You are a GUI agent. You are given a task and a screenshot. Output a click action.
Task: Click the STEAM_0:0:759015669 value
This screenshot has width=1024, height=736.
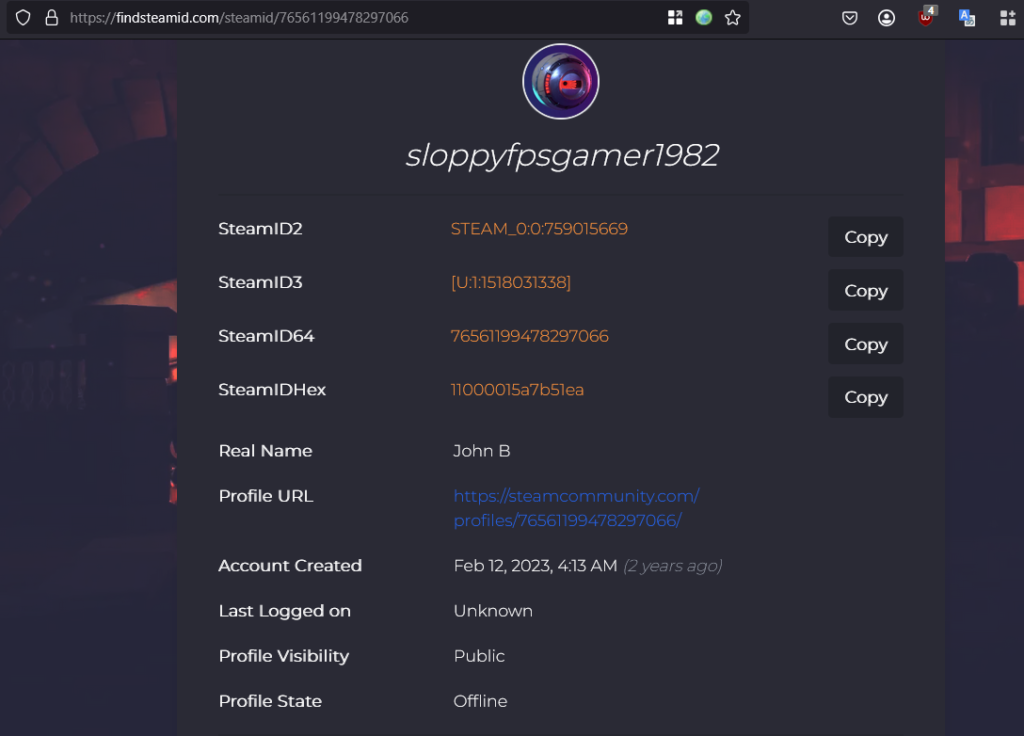click(x=539, y=229)
